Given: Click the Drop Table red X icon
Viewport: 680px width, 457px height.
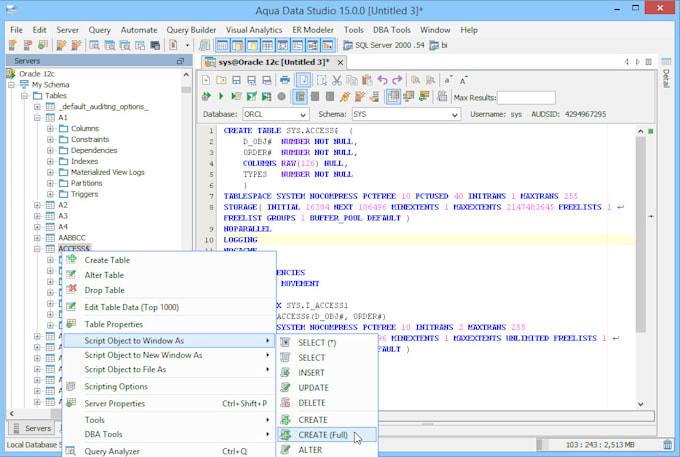Looking at the screenshot, I should [71, 290].
